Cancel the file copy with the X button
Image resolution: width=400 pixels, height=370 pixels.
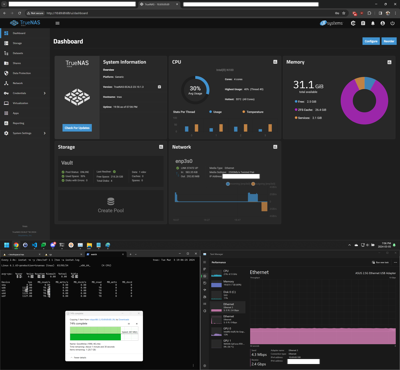point(137,324)
